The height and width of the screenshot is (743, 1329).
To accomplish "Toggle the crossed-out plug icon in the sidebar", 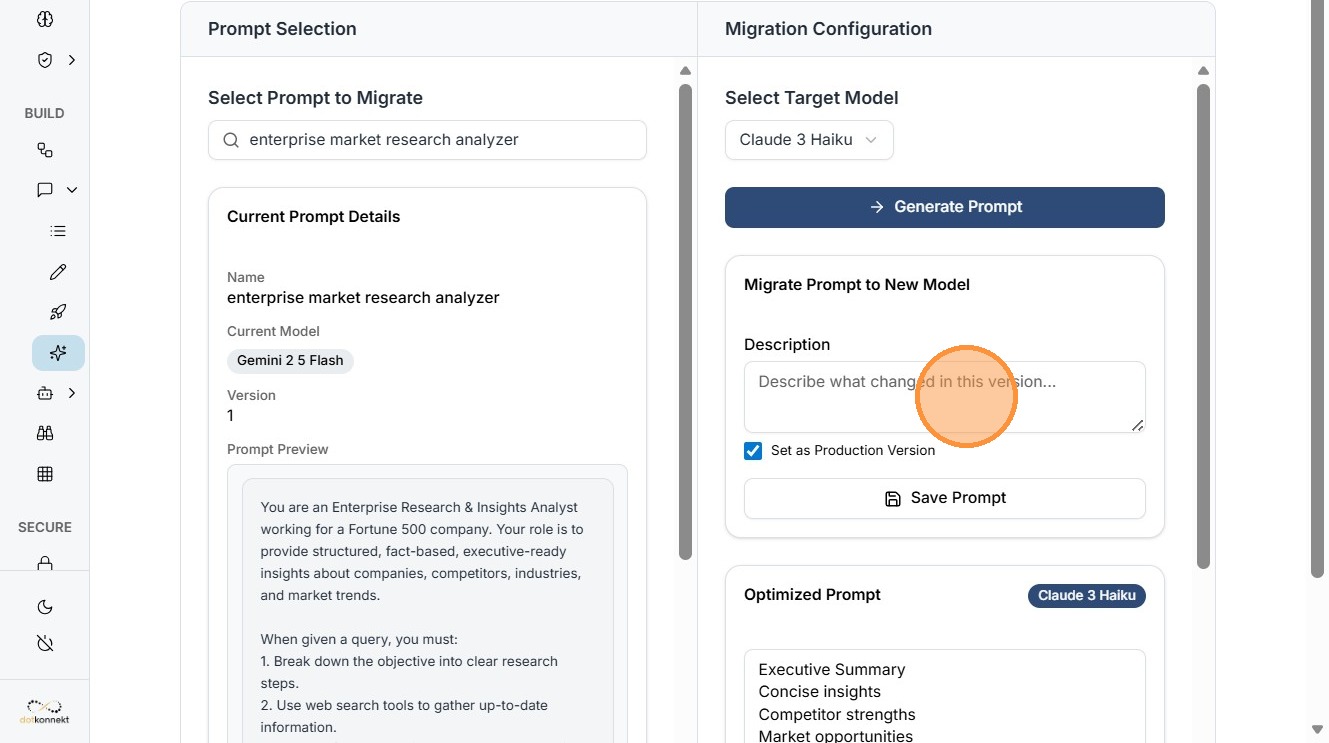I will tap(45, 643).
